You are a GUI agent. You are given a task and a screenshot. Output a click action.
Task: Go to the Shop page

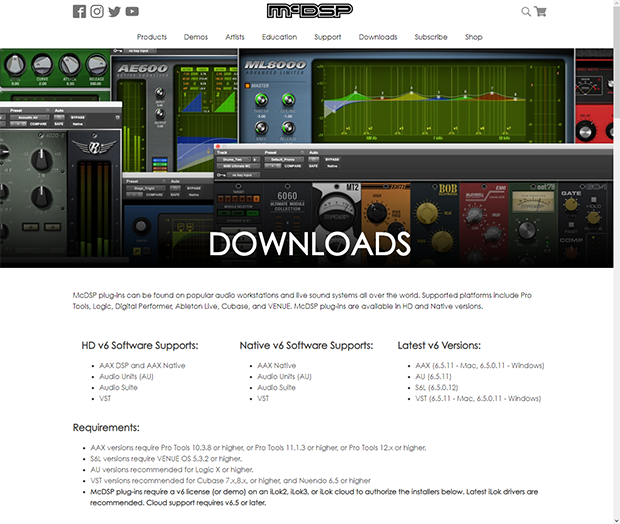click(474, 37)
